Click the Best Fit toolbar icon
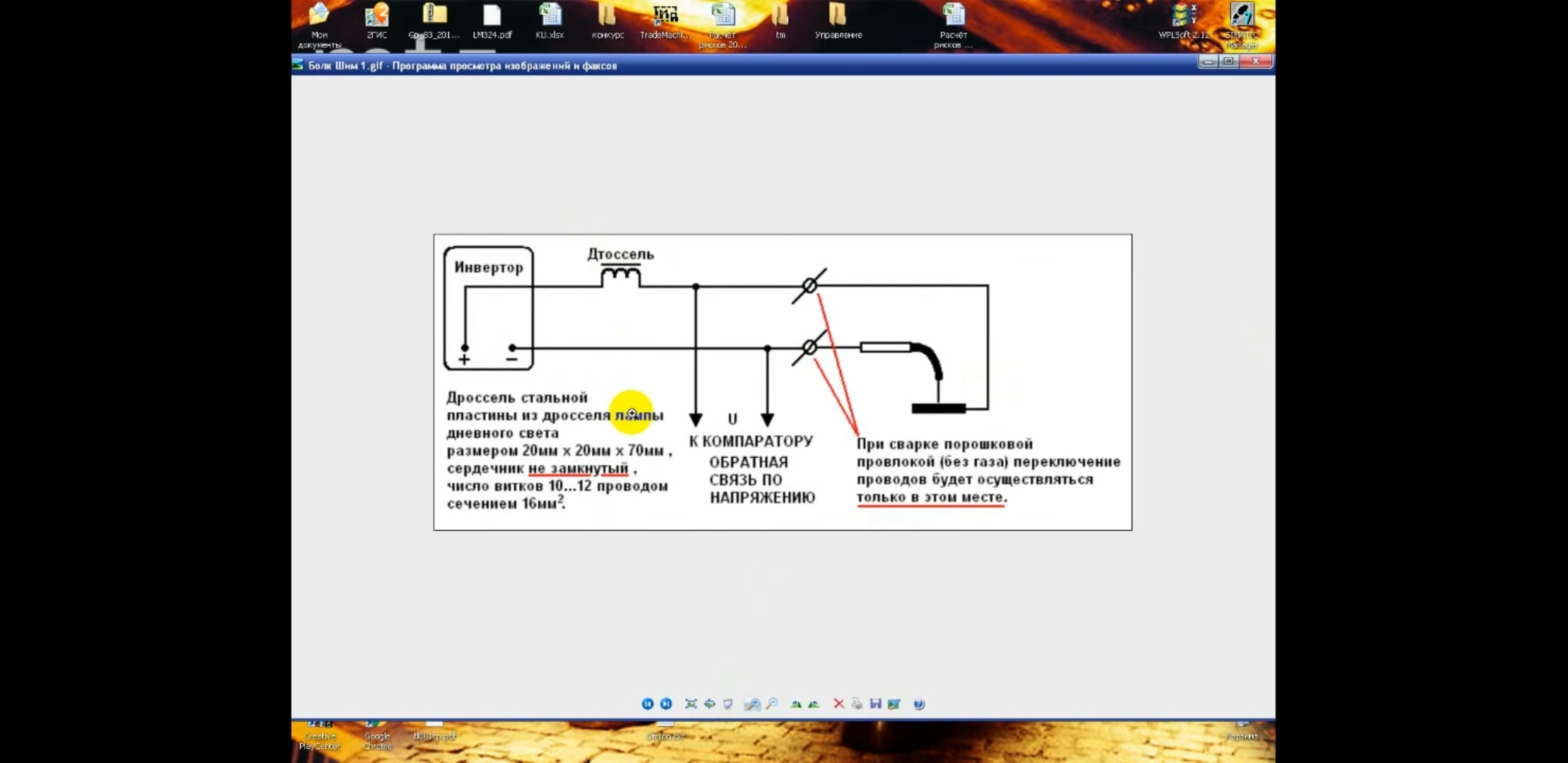 point(691,704)
